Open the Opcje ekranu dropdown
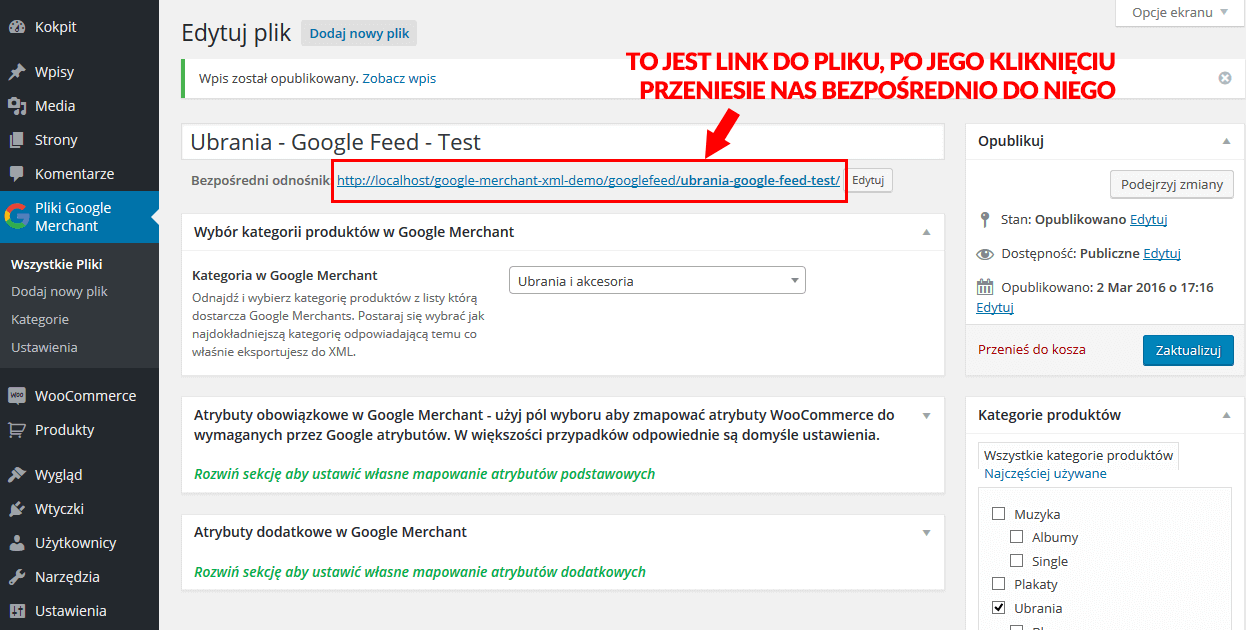The height and width of the screenshot is (630, 1246). (1179, 13)
